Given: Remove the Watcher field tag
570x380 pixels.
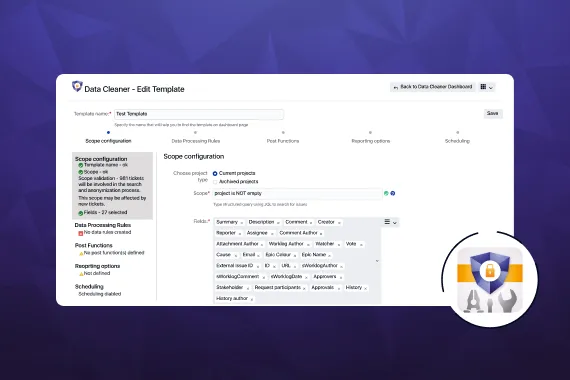Looking at the screenshot, I should point(338,245).
